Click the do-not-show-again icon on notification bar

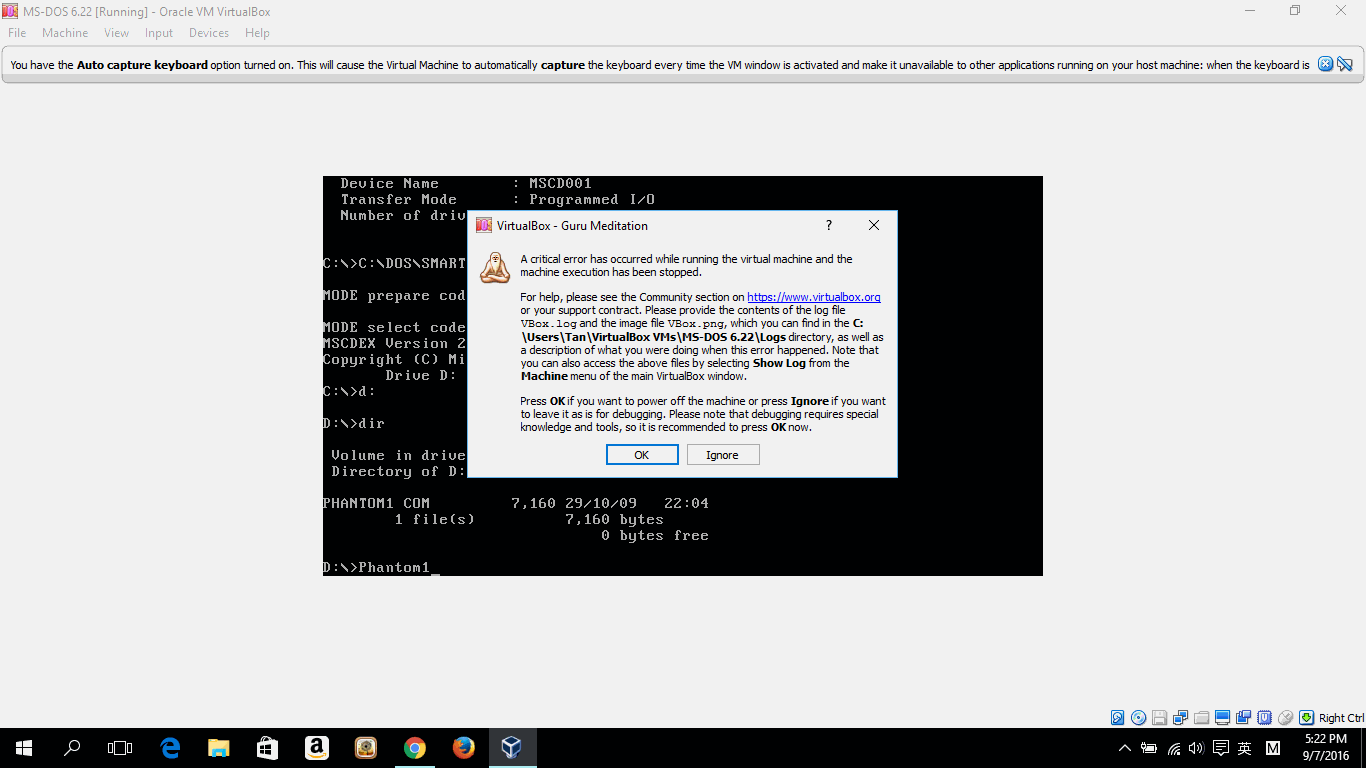(1345, 64)
